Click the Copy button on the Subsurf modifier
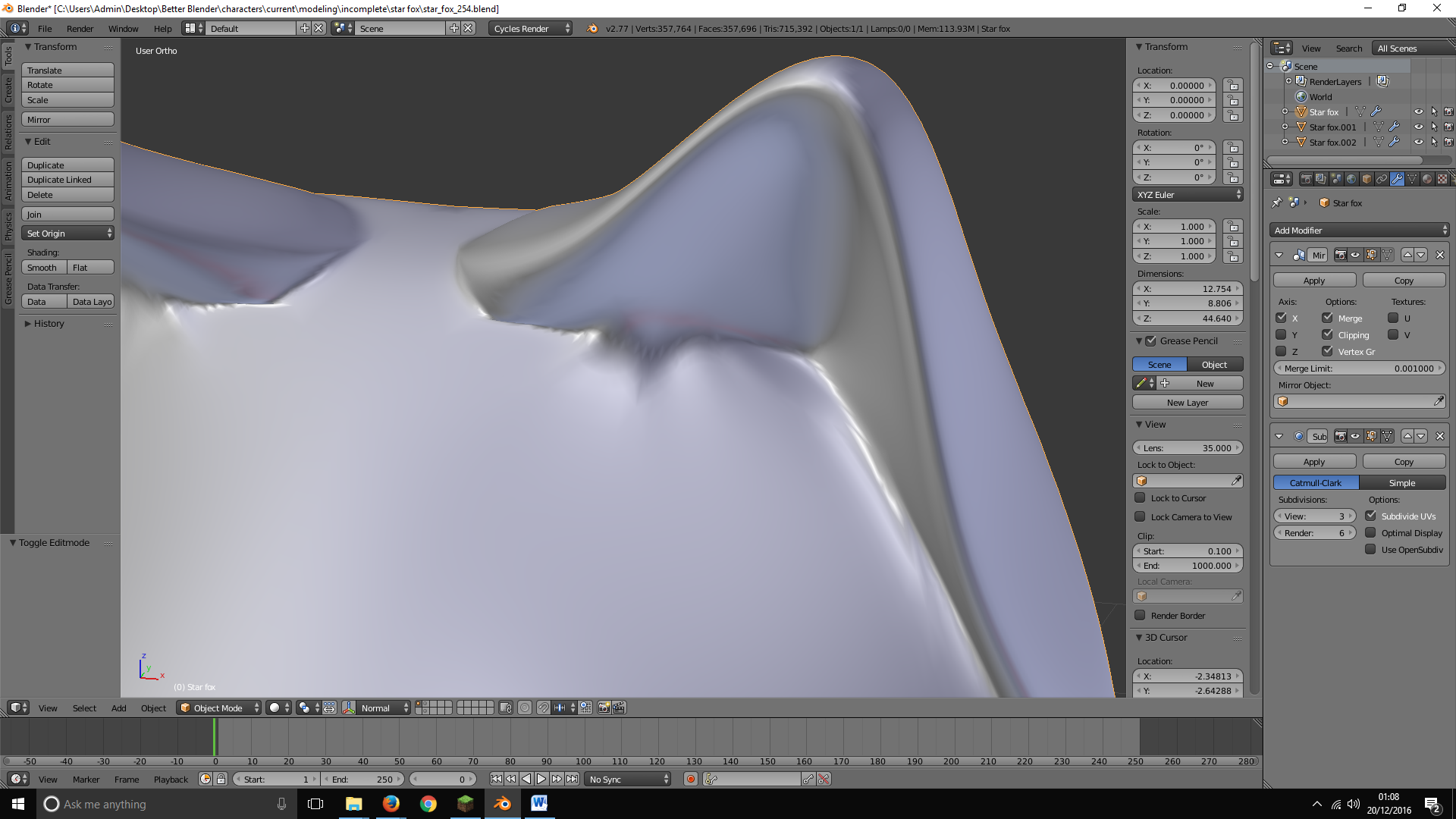 pos(1404,461)
